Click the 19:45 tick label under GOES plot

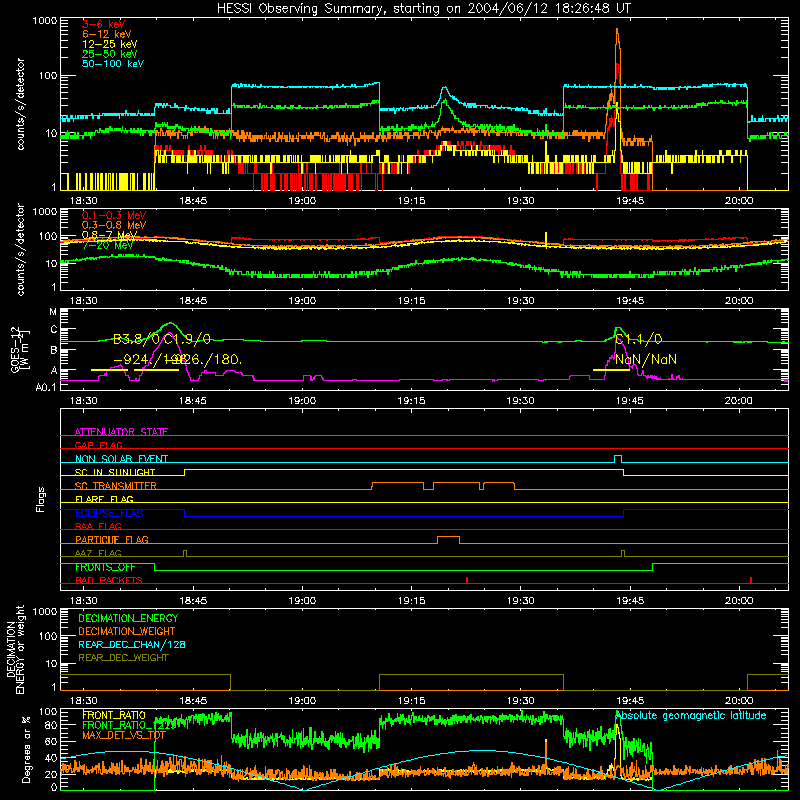630,401
